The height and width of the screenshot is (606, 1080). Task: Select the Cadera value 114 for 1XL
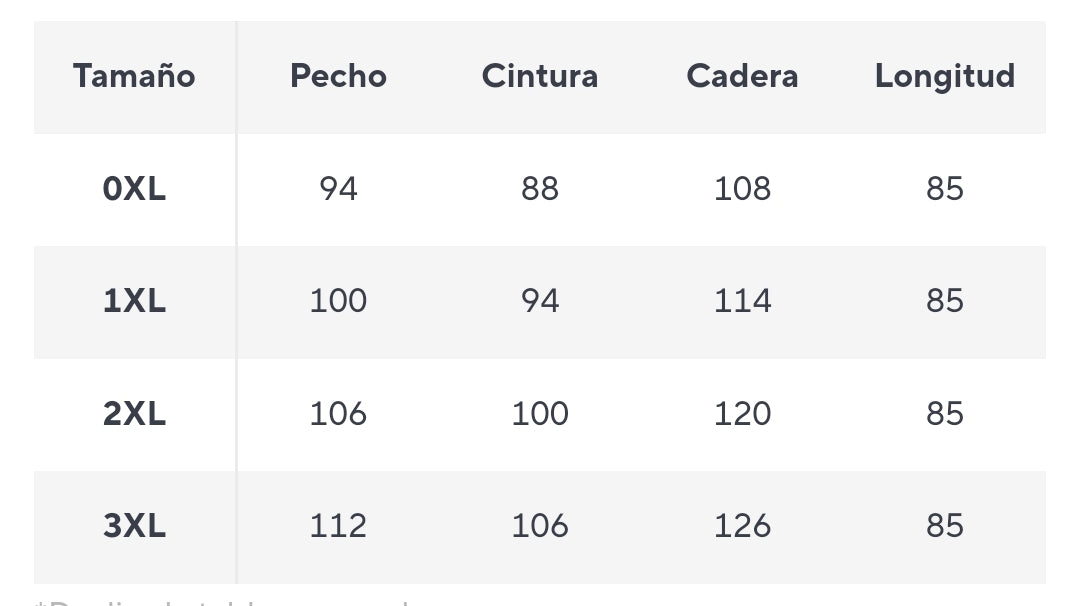[x=742, y=301]
